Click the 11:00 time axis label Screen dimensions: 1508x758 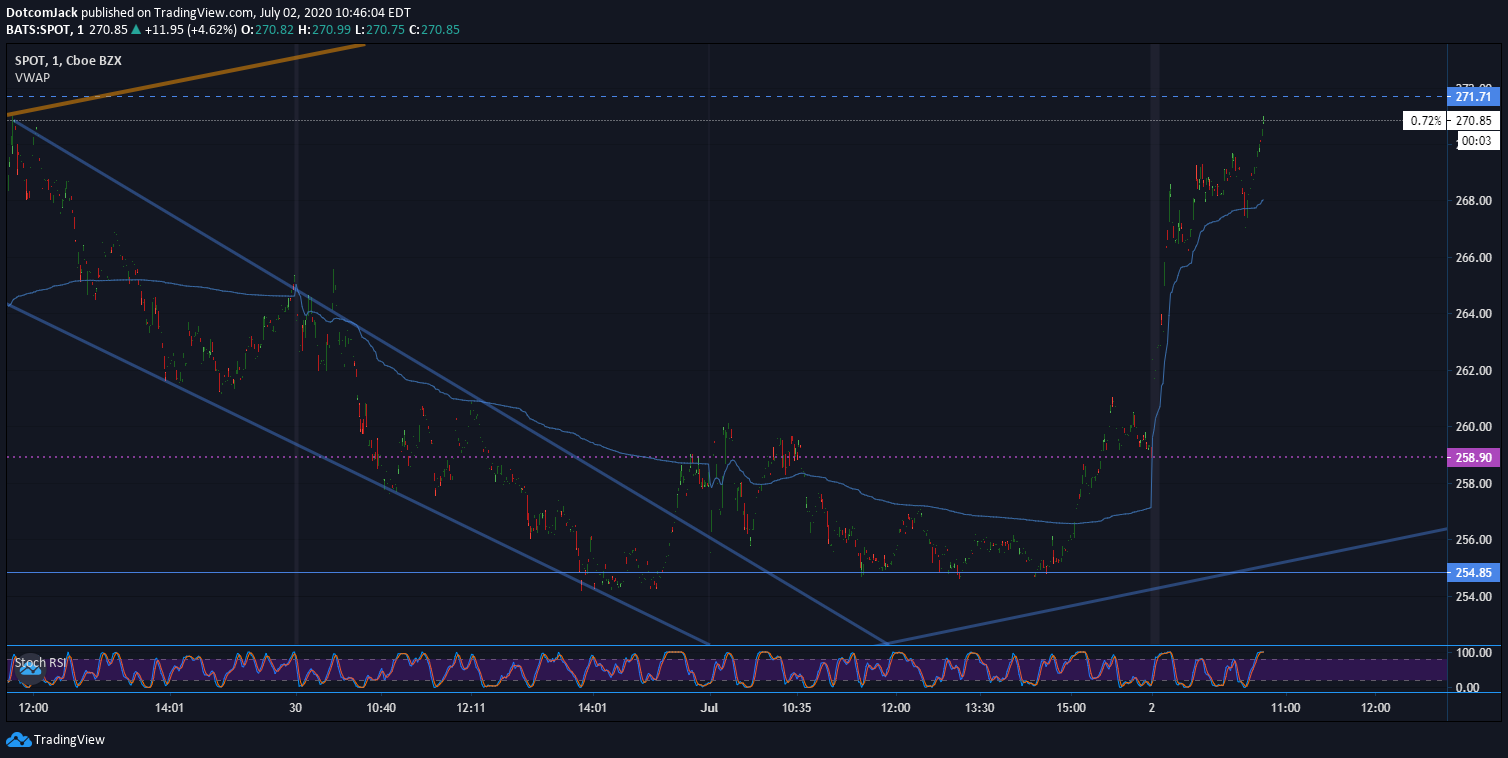1285,708
